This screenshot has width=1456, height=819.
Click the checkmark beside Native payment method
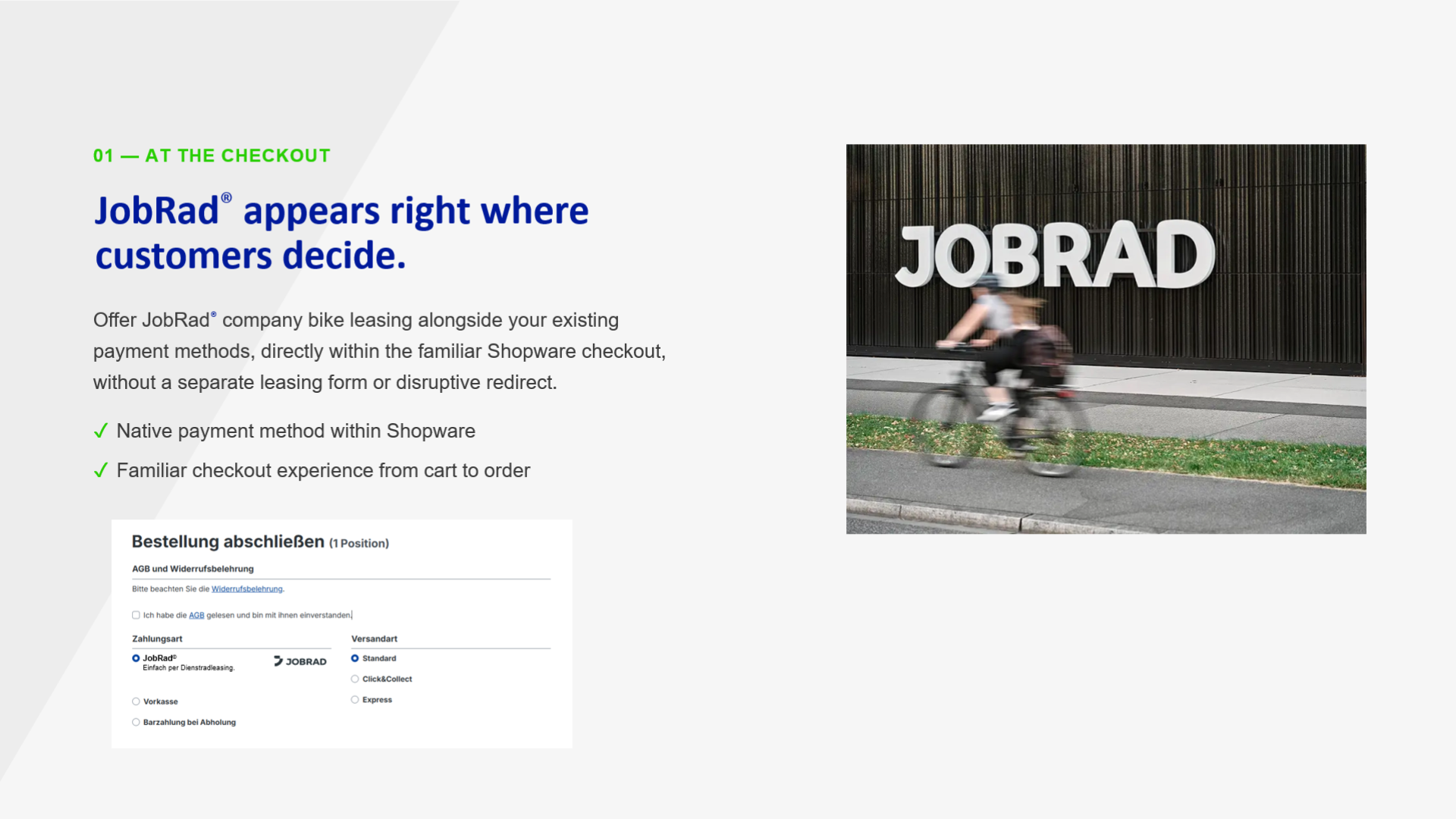pyautogui.click(x=101, y=431)
